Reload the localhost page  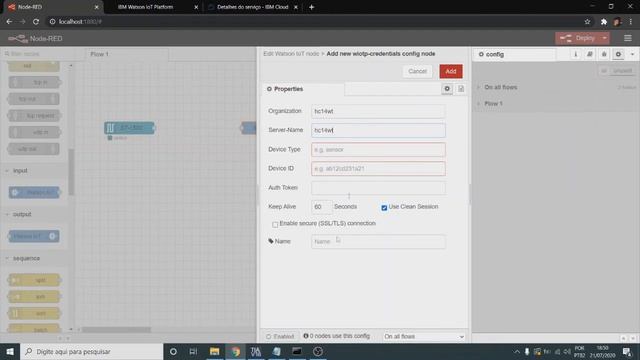pyautogui.click(x=36, y=22)
